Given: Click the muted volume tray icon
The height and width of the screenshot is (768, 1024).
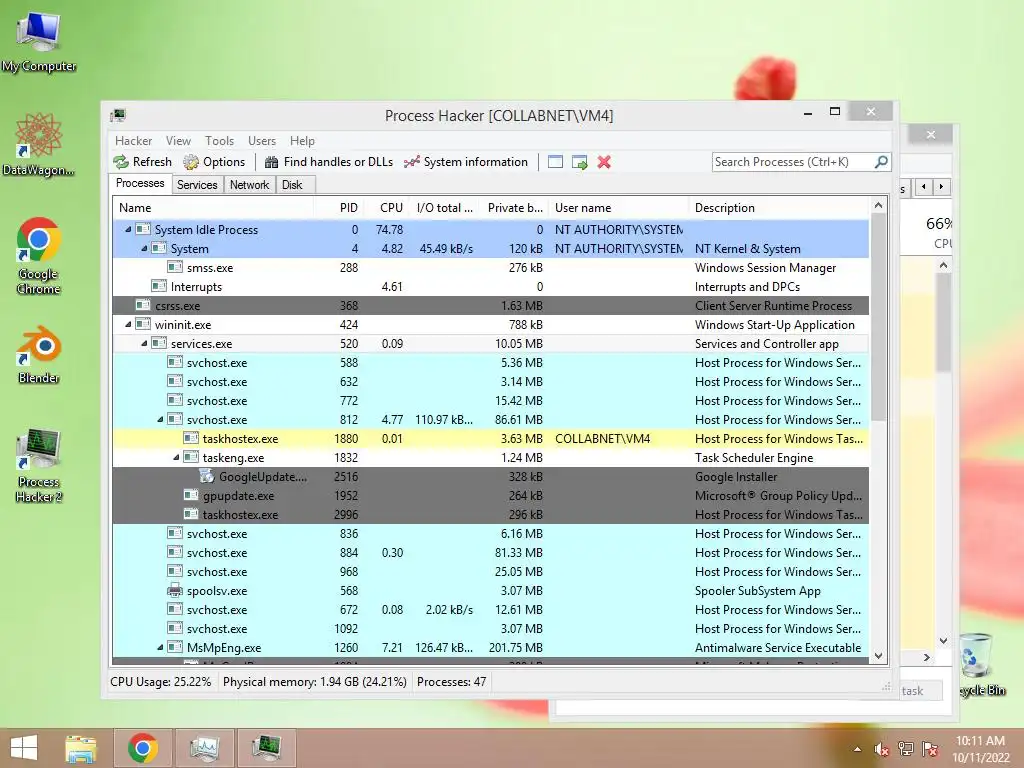Looking at the screenshot, I should pyautogui.click(x=881, y=749).
